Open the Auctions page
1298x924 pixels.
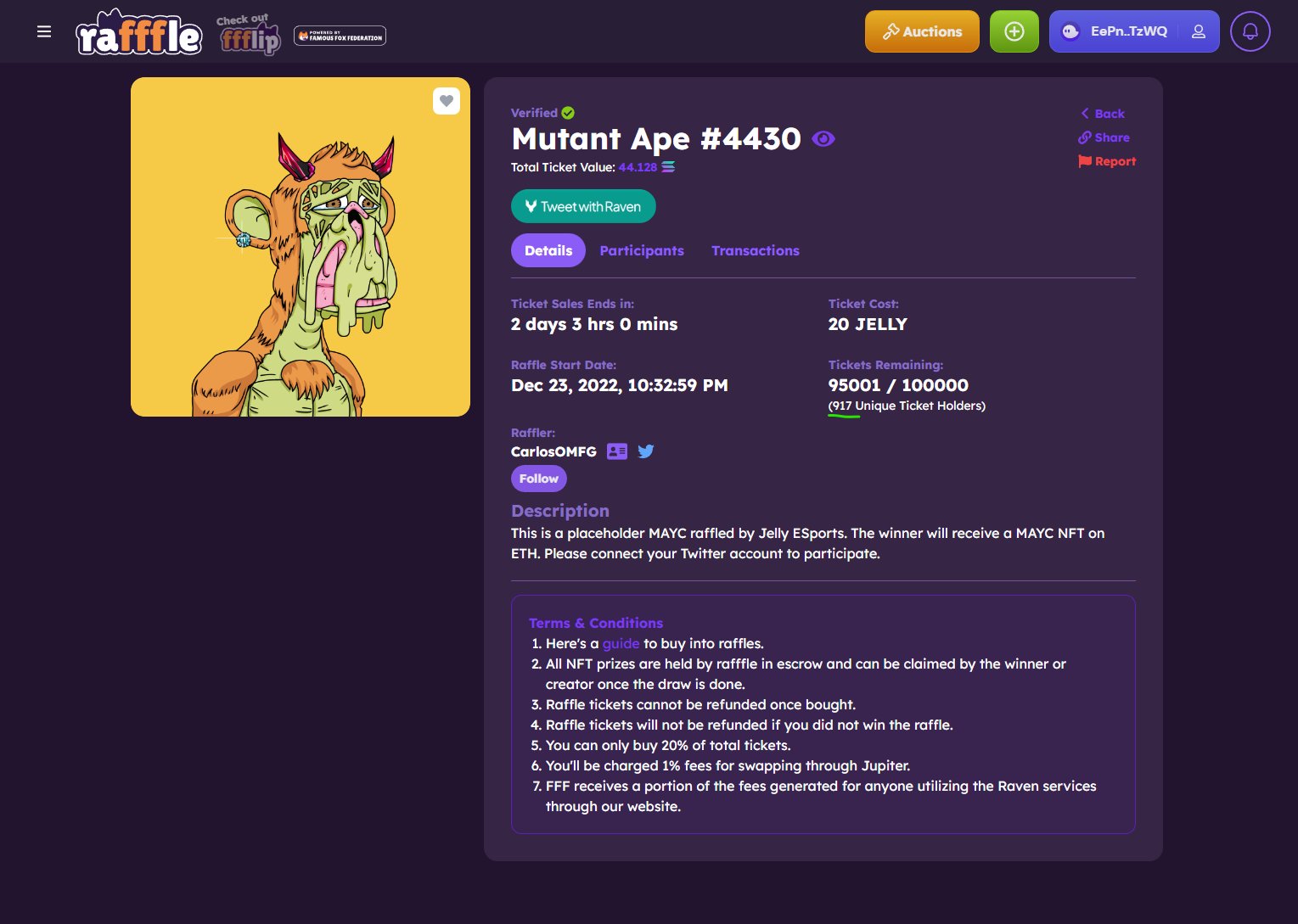click(922, 31)
